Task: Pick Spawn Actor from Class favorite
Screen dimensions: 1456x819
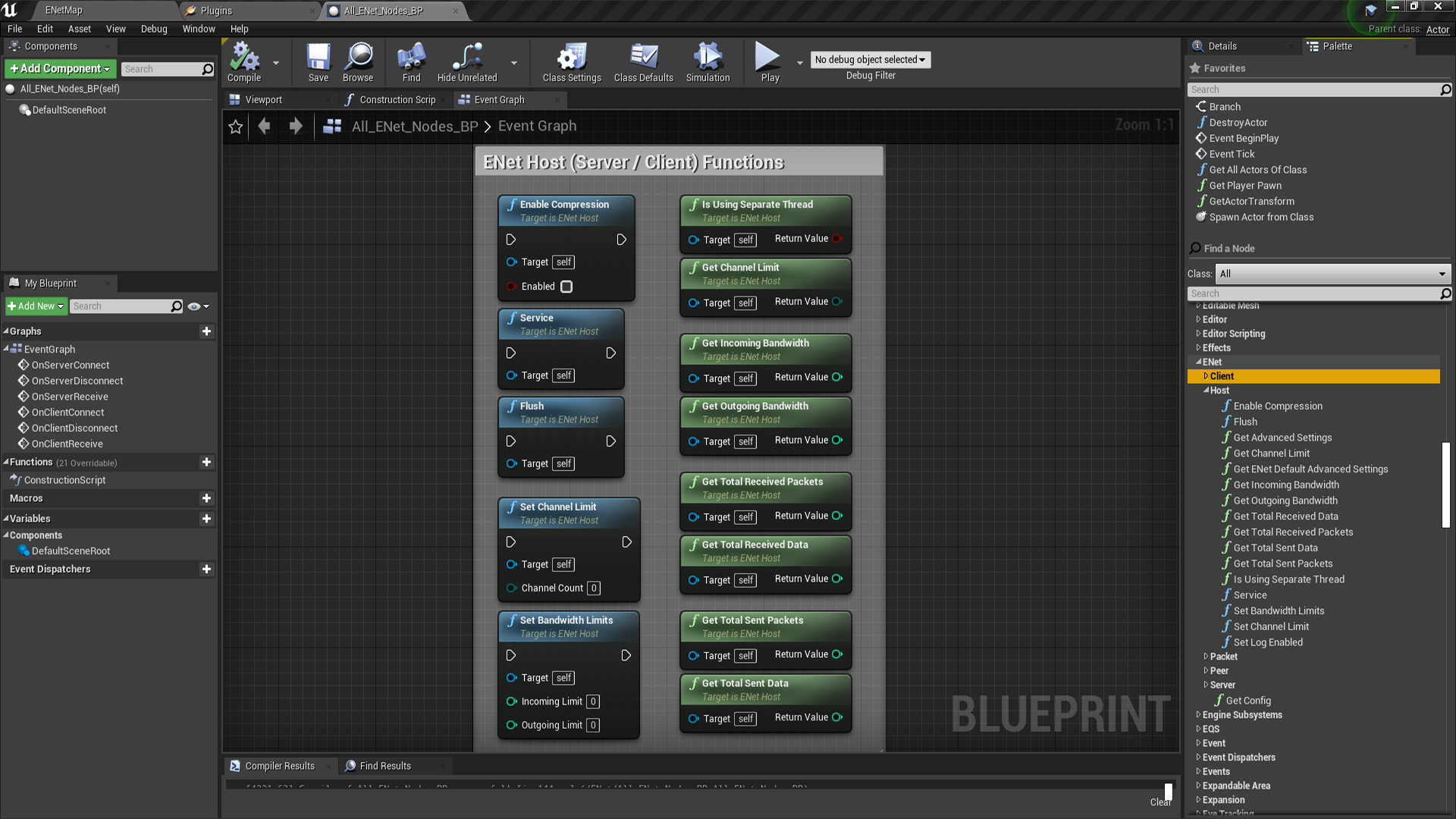Action: (1260, 217)
